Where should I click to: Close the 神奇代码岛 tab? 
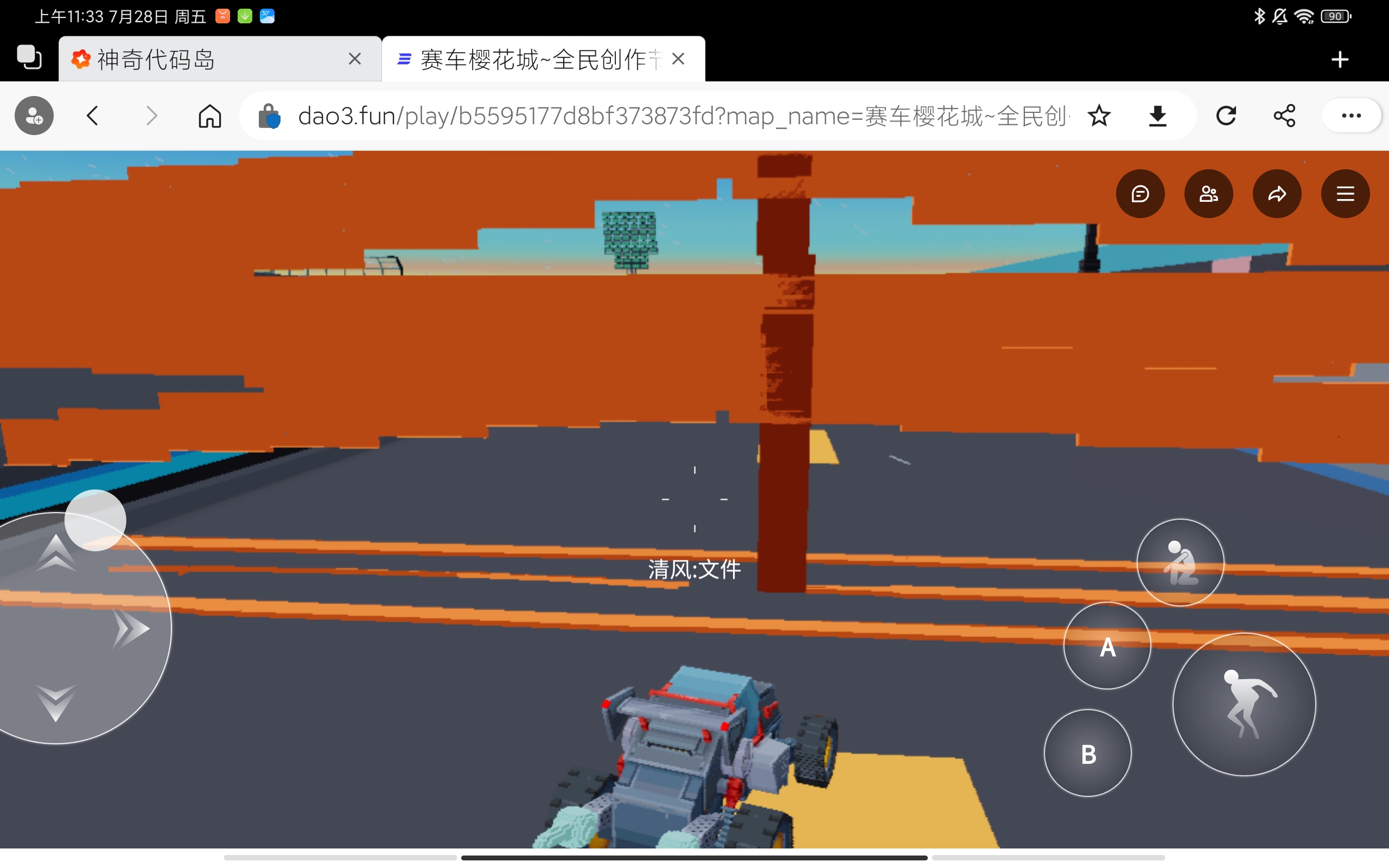[355, 59]
